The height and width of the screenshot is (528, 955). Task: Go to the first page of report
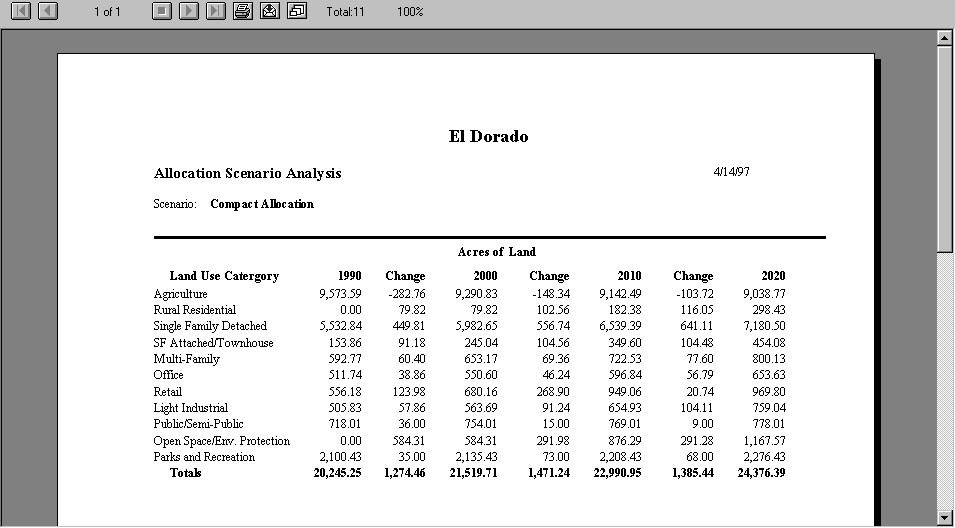21,11
